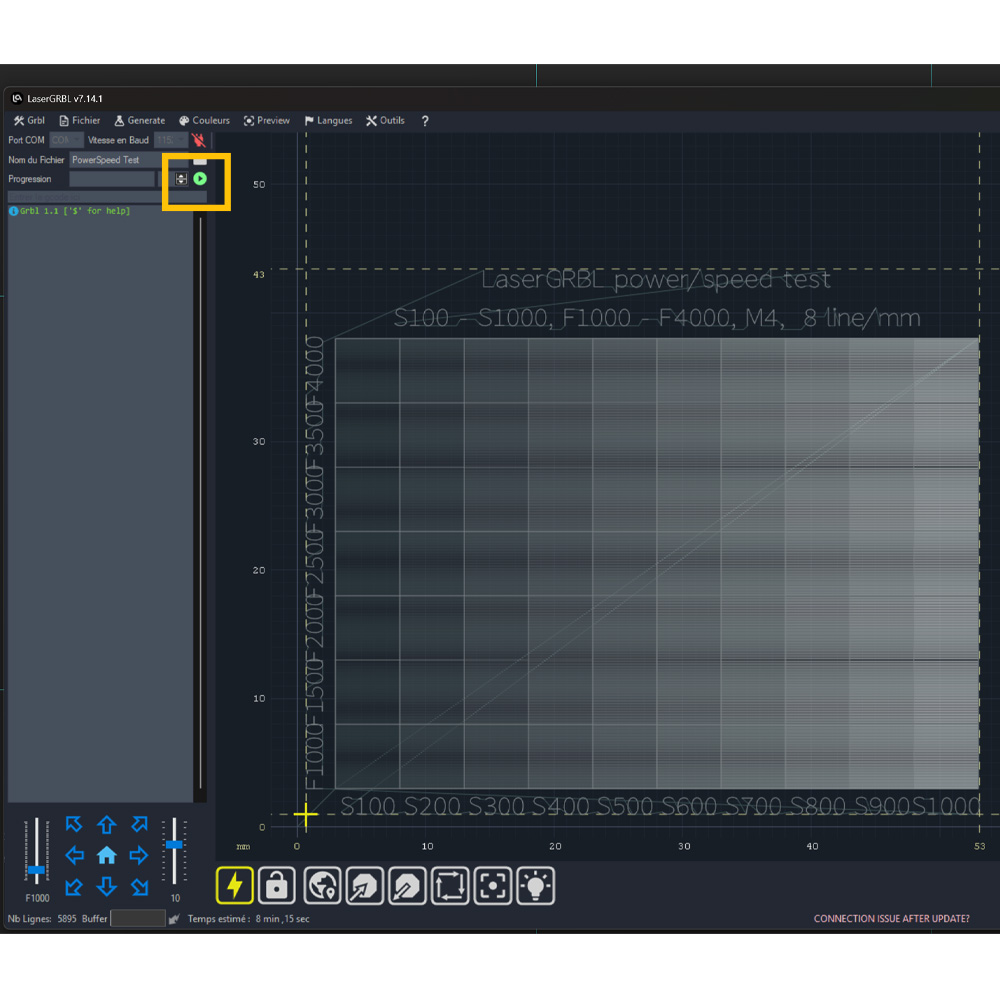The image size is (1000, 1000).
Task: Click the Home button in jog pad
Action: [x=107, y=855]
